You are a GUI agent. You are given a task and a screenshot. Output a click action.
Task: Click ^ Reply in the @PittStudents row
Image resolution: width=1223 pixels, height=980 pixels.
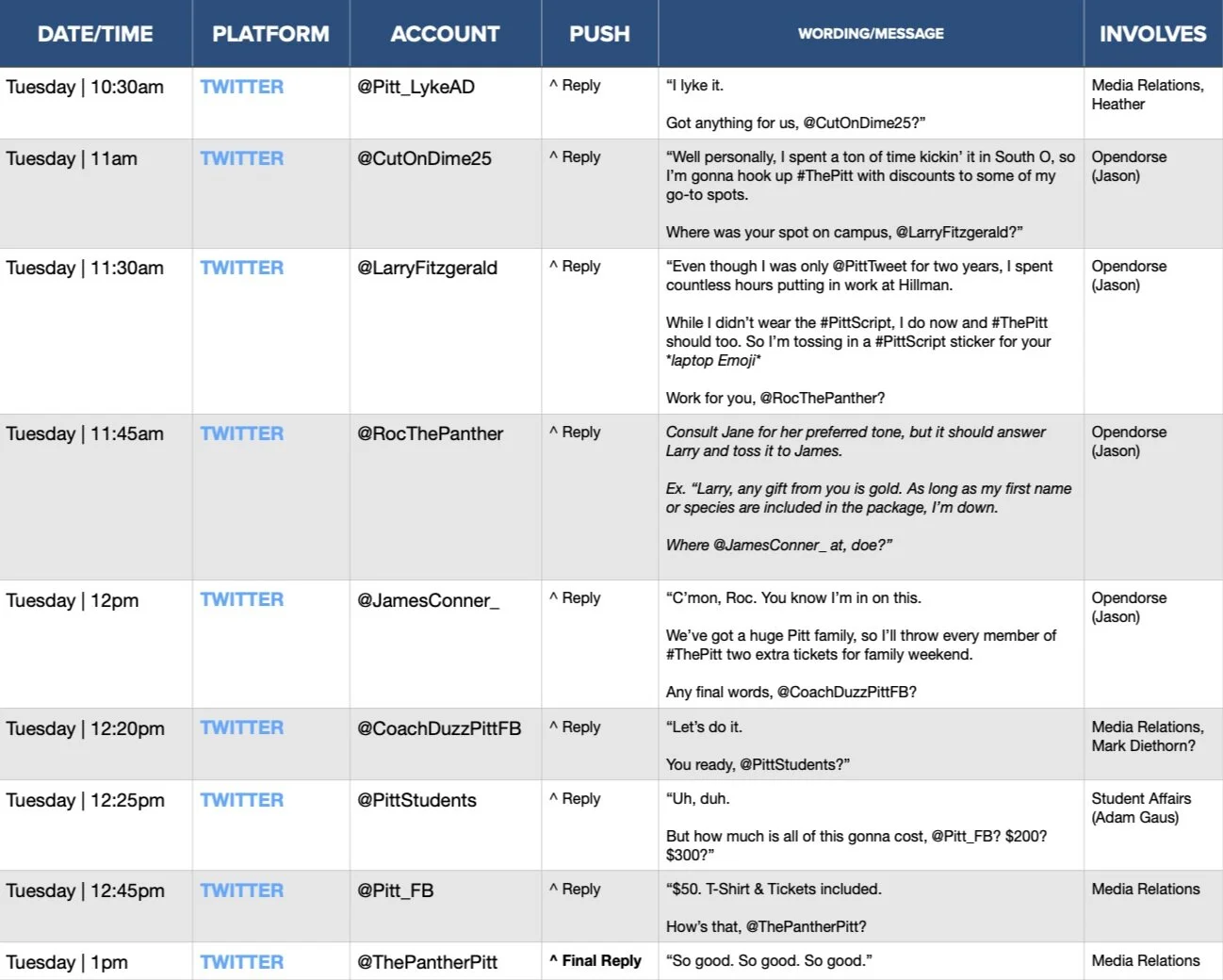coord(575,799)
